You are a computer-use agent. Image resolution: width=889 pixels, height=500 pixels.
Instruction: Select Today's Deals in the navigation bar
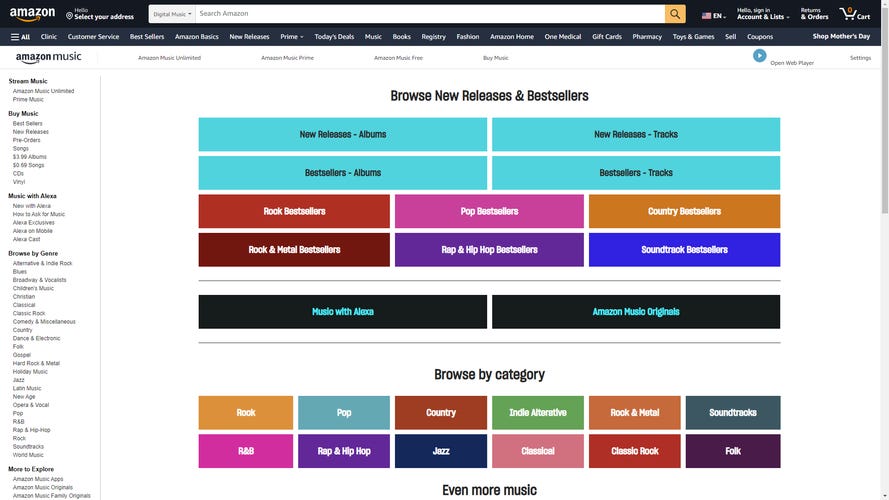(x=334, y=37)
